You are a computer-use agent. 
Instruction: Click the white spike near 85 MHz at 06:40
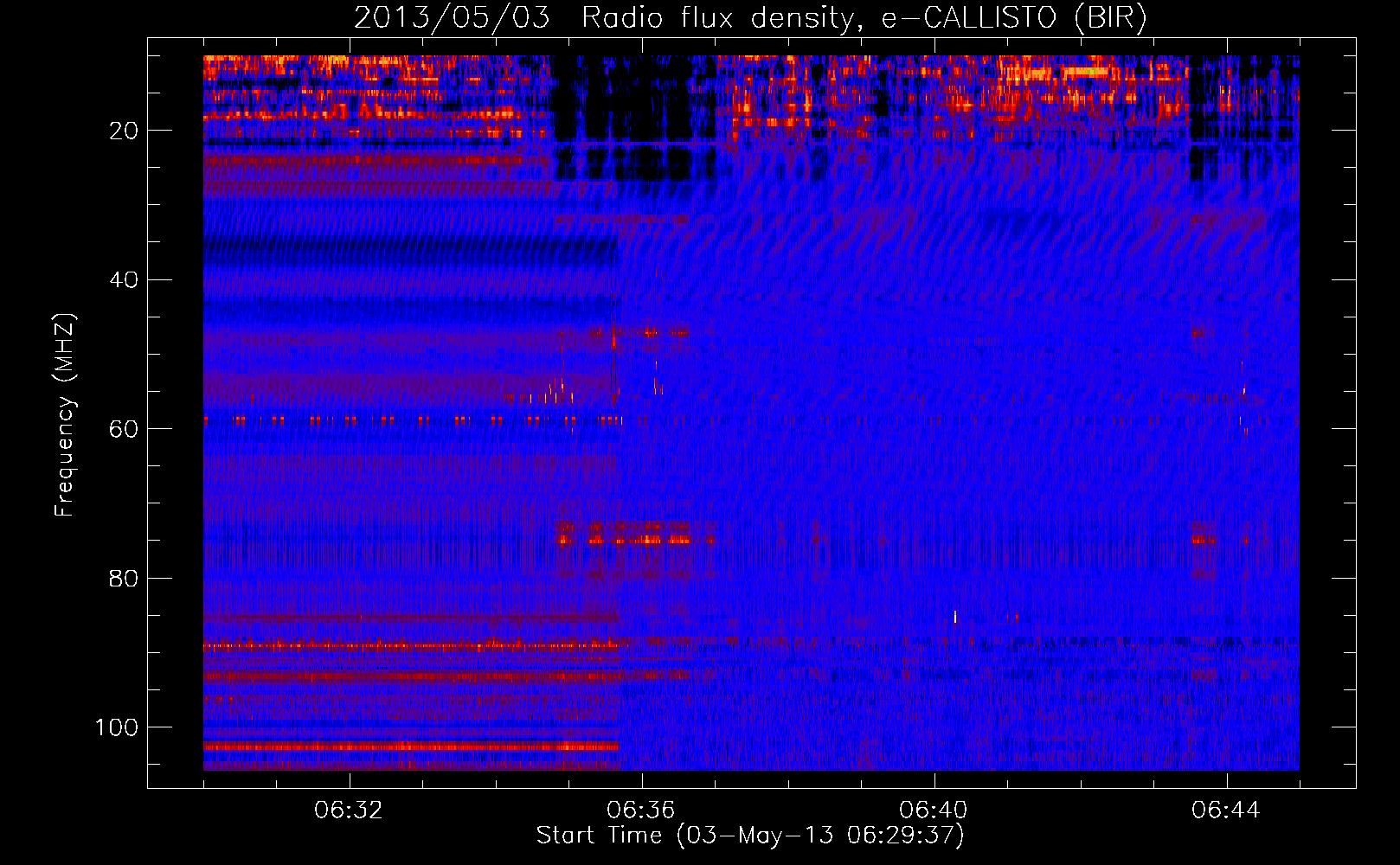(x=955, y=617)
